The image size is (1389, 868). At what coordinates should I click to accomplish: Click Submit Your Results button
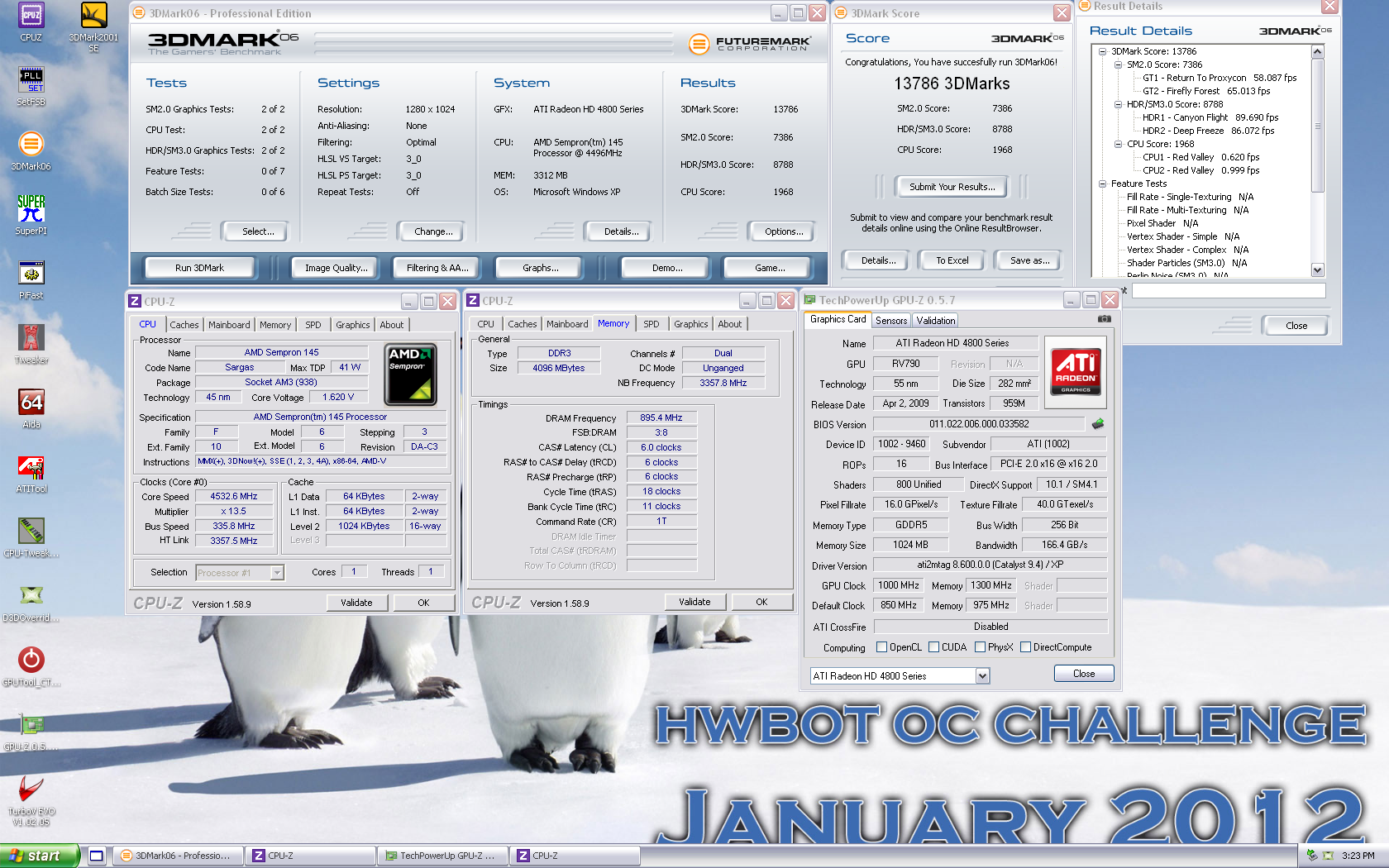click(952, 187)
